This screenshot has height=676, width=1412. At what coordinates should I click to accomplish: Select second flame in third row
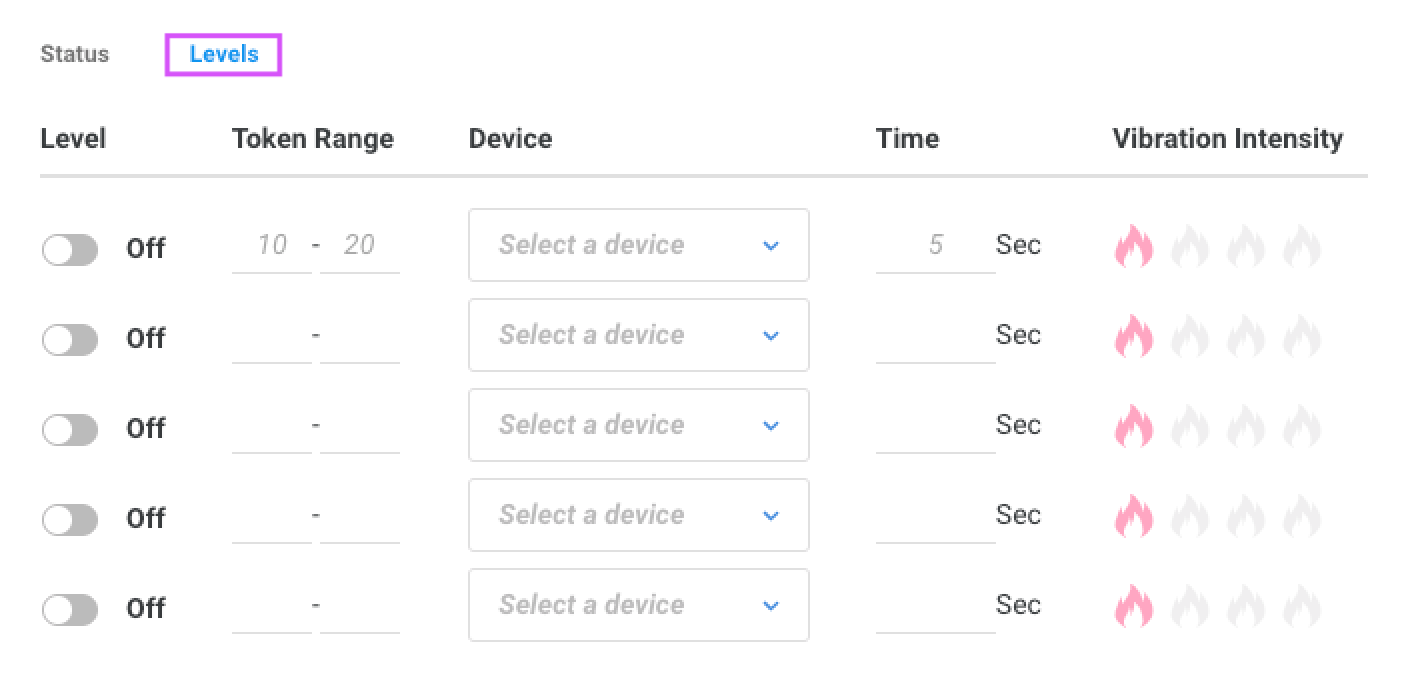1189,426
